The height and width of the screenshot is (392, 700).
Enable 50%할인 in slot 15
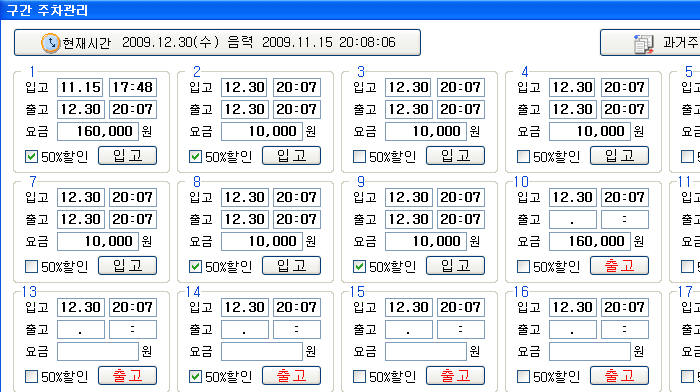[359, 377]
